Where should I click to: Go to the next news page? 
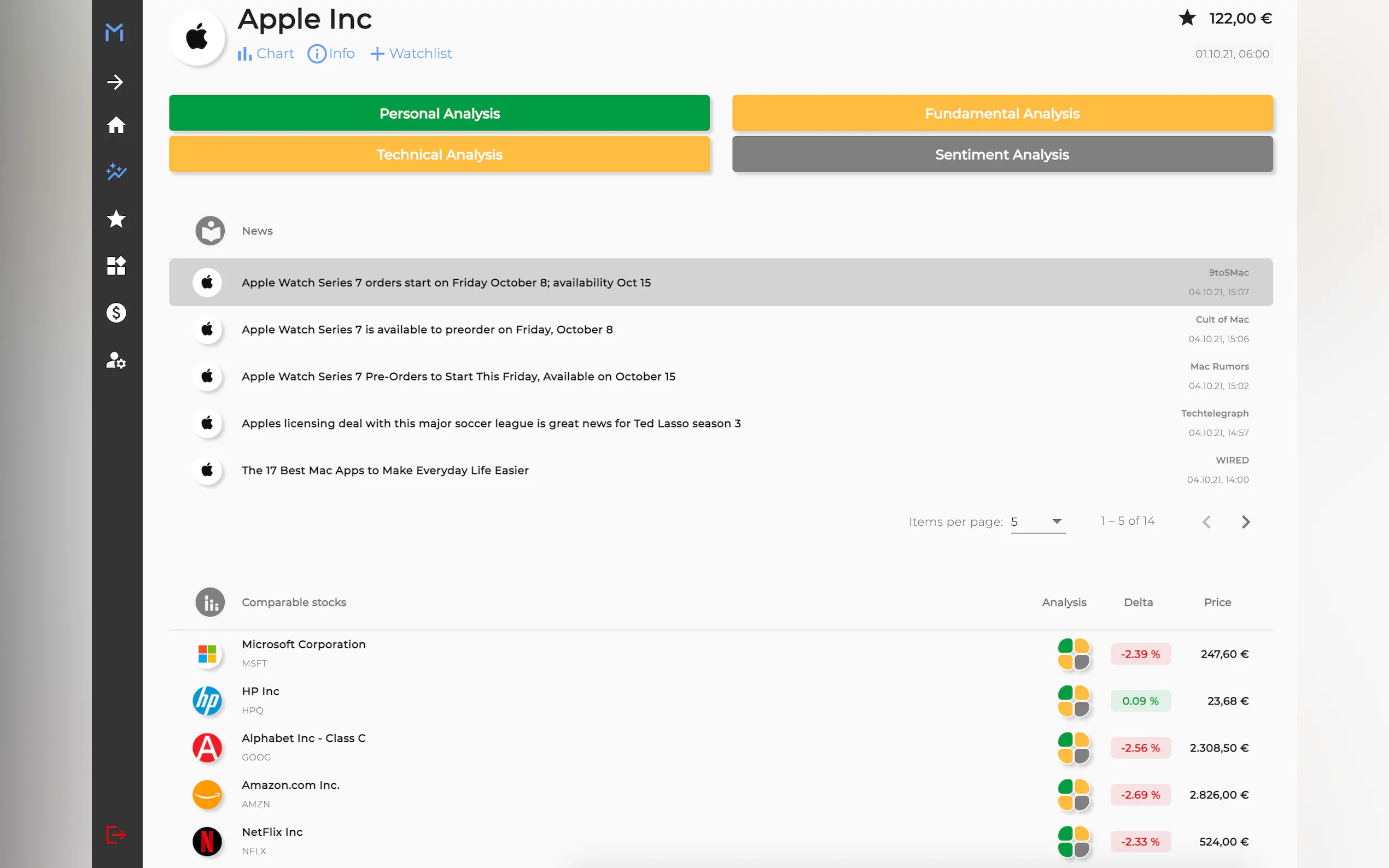[1245, 522]
